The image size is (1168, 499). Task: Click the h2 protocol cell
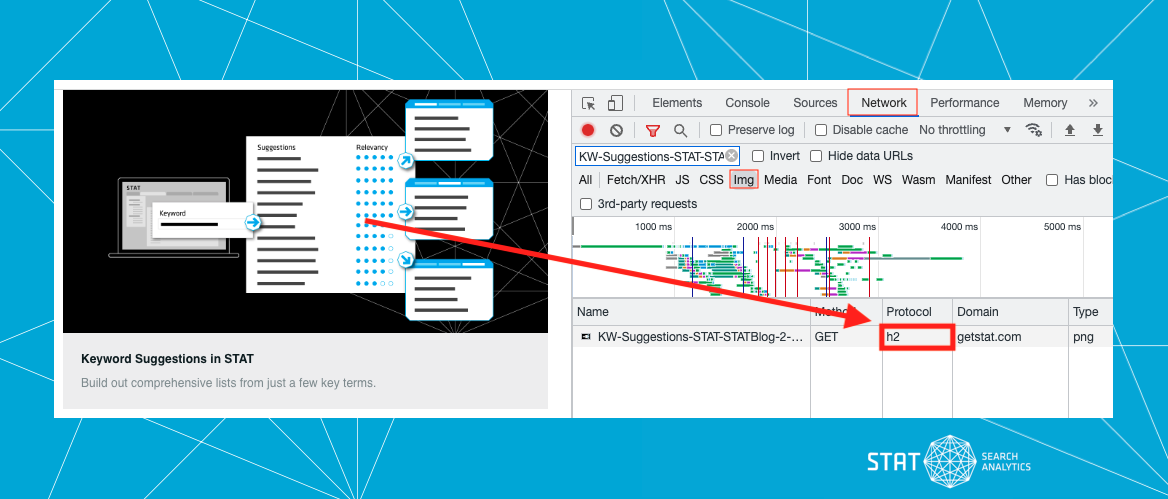click(x=917, y=337)
